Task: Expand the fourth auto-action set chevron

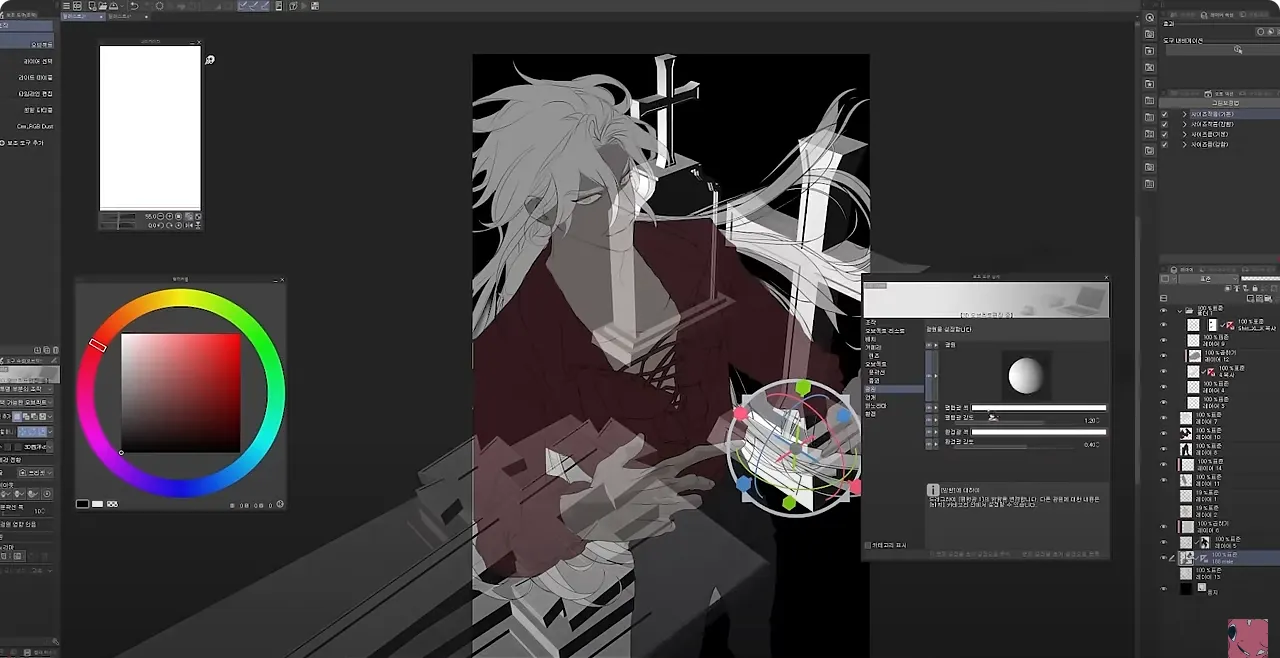Action: pos(1184,145)
